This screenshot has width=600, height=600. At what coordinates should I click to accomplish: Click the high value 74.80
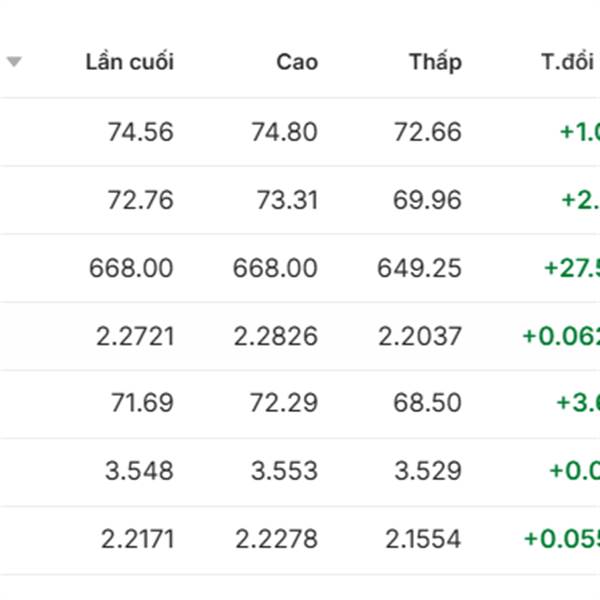pyautogui.click(x=284, y=132)
